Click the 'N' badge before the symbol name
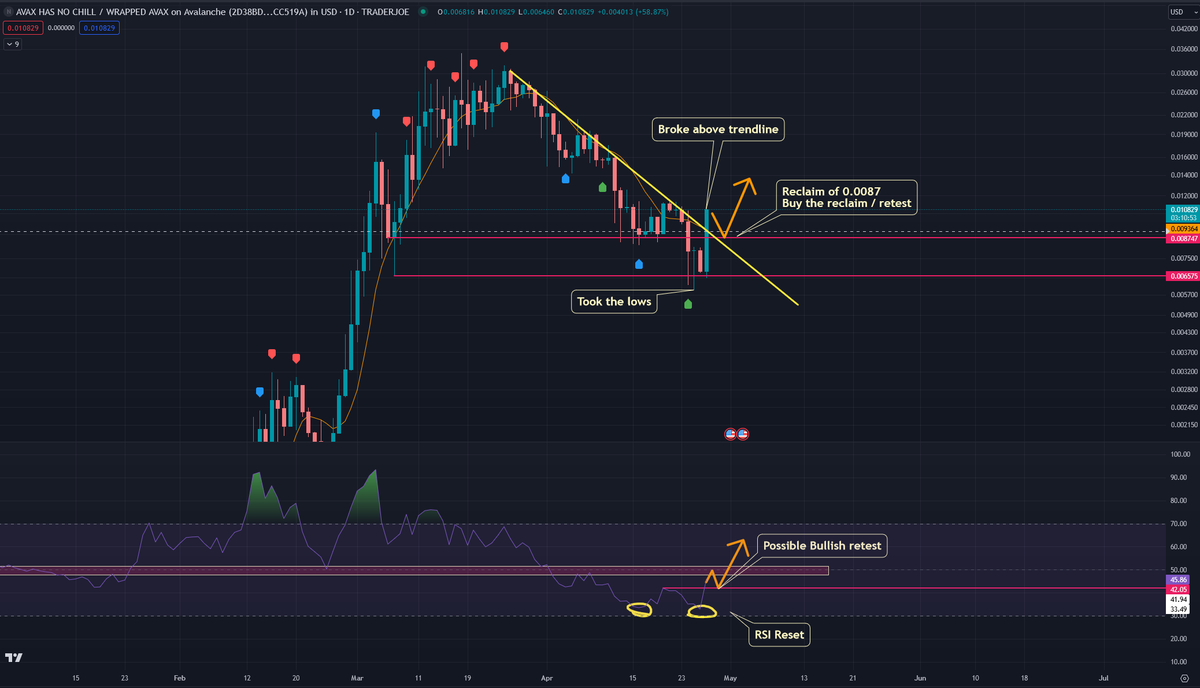This screenshot has width=1200, height=688. tap(7, 13)
